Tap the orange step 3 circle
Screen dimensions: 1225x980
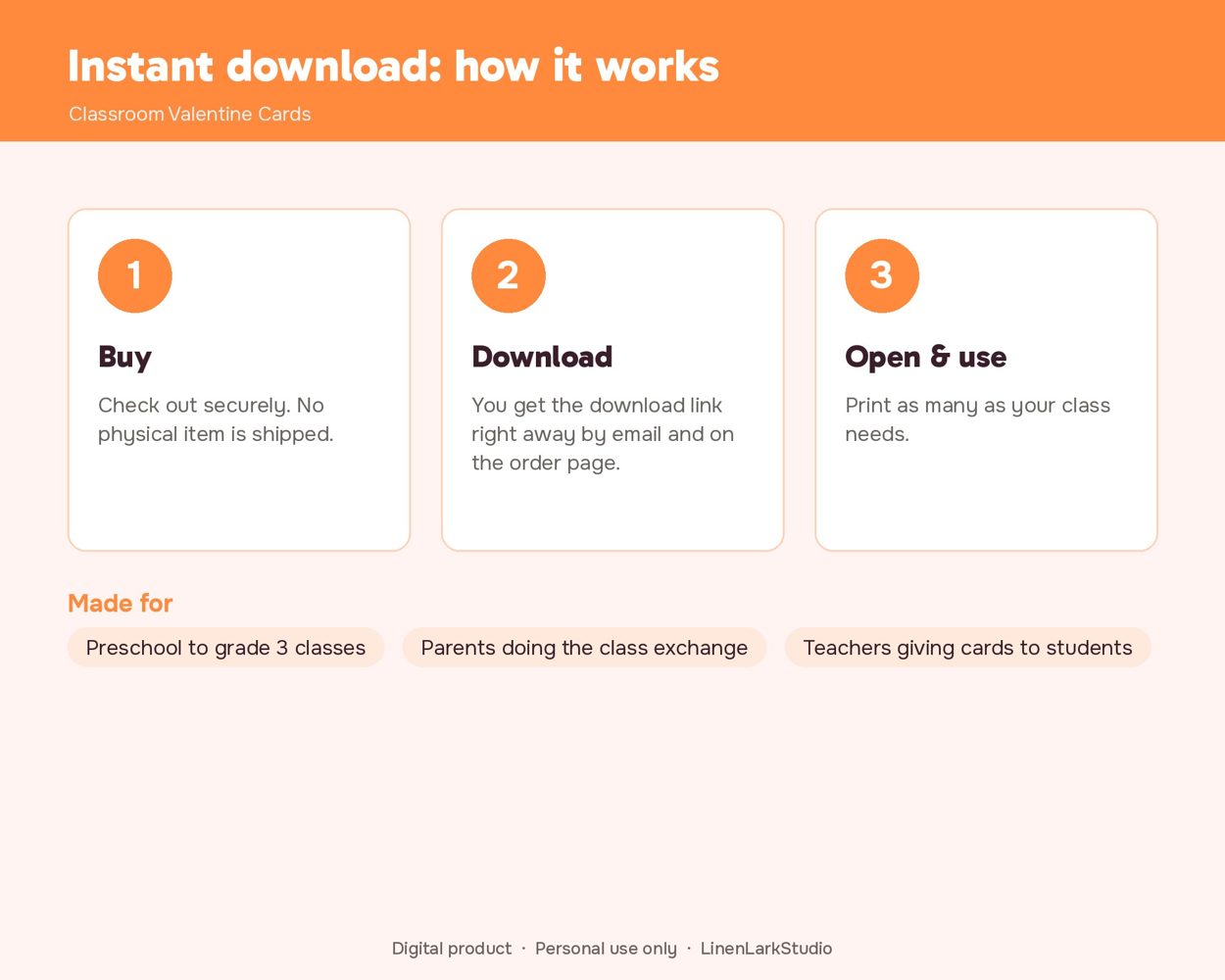tap(882, 275)
